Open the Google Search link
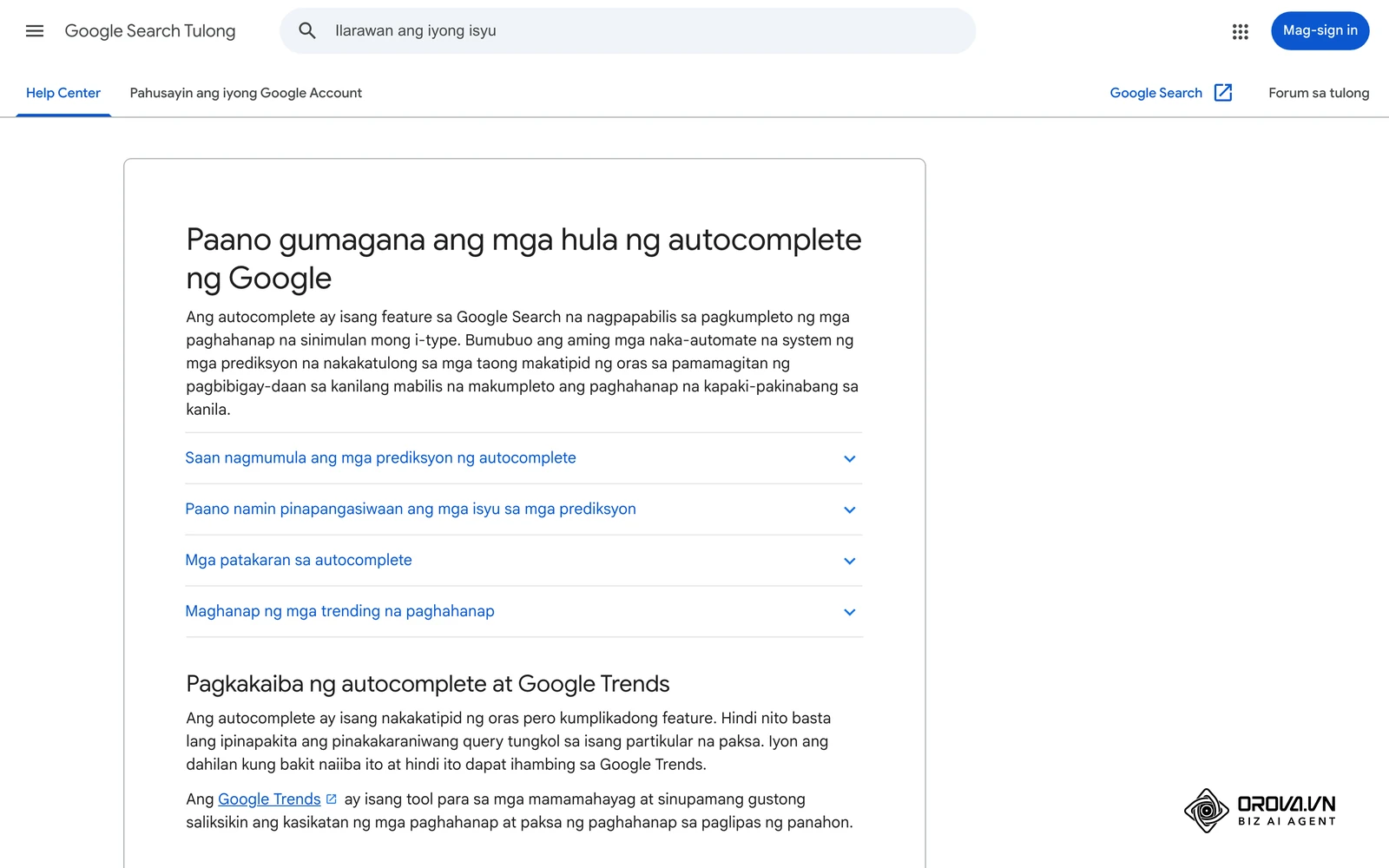Screen dimensions: 1389x868 (1155, 93)
